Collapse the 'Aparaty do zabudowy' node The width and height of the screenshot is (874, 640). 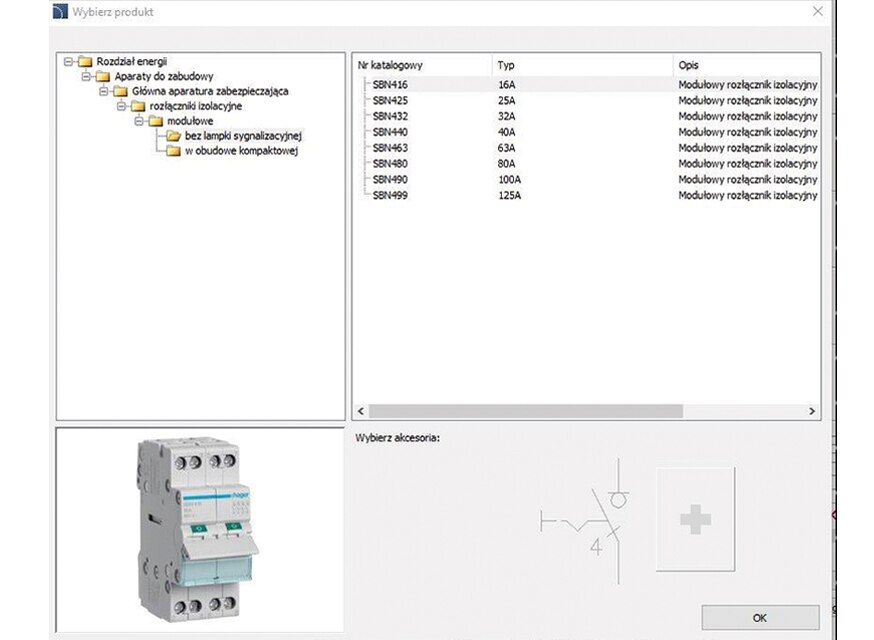(85, 76)
